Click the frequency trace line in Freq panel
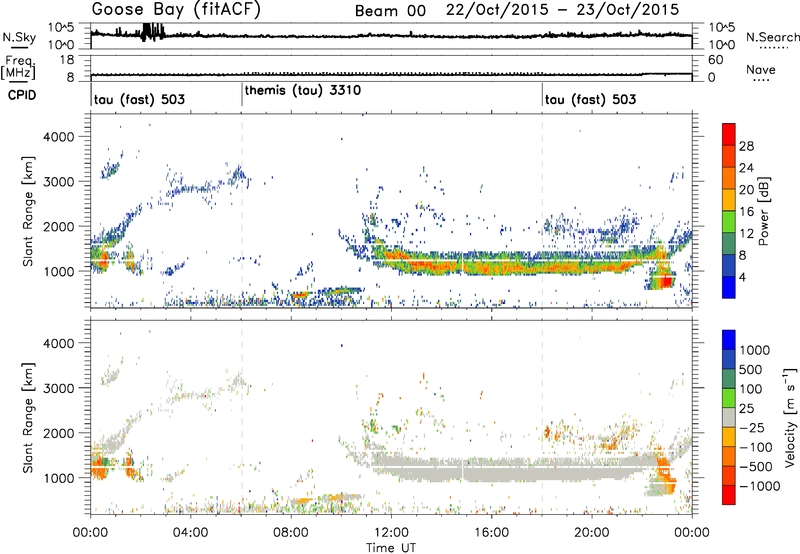Viewport: 800px width, 554px height. click(391, 75)
